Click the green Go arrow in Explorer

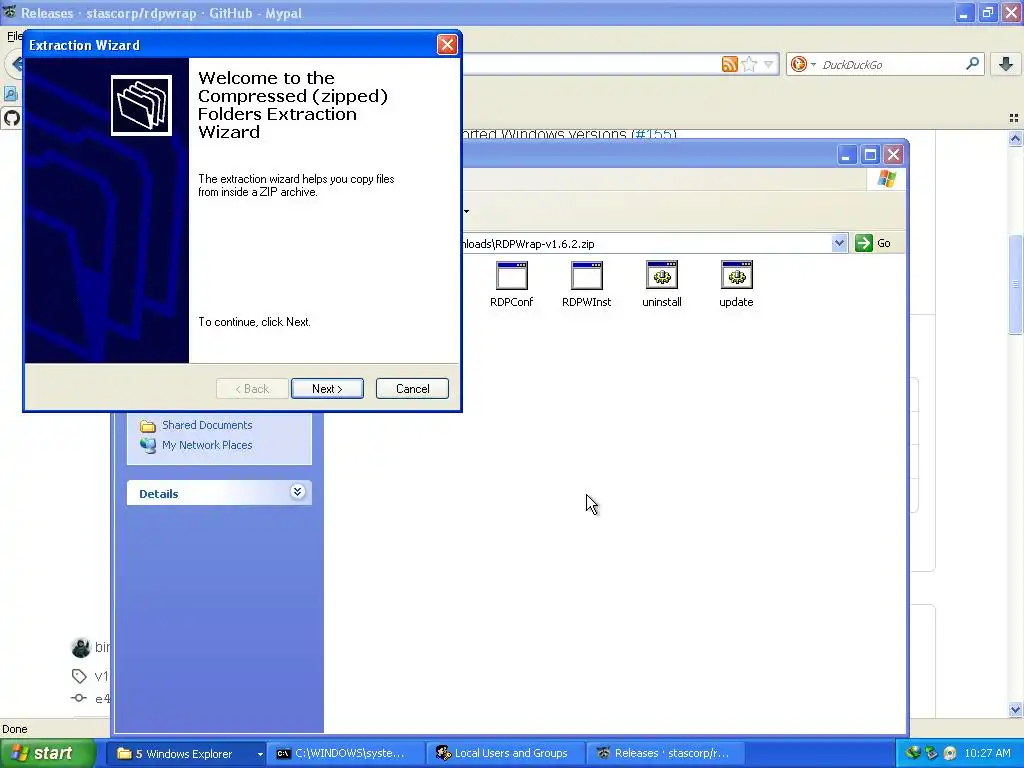tap(864, 243)
